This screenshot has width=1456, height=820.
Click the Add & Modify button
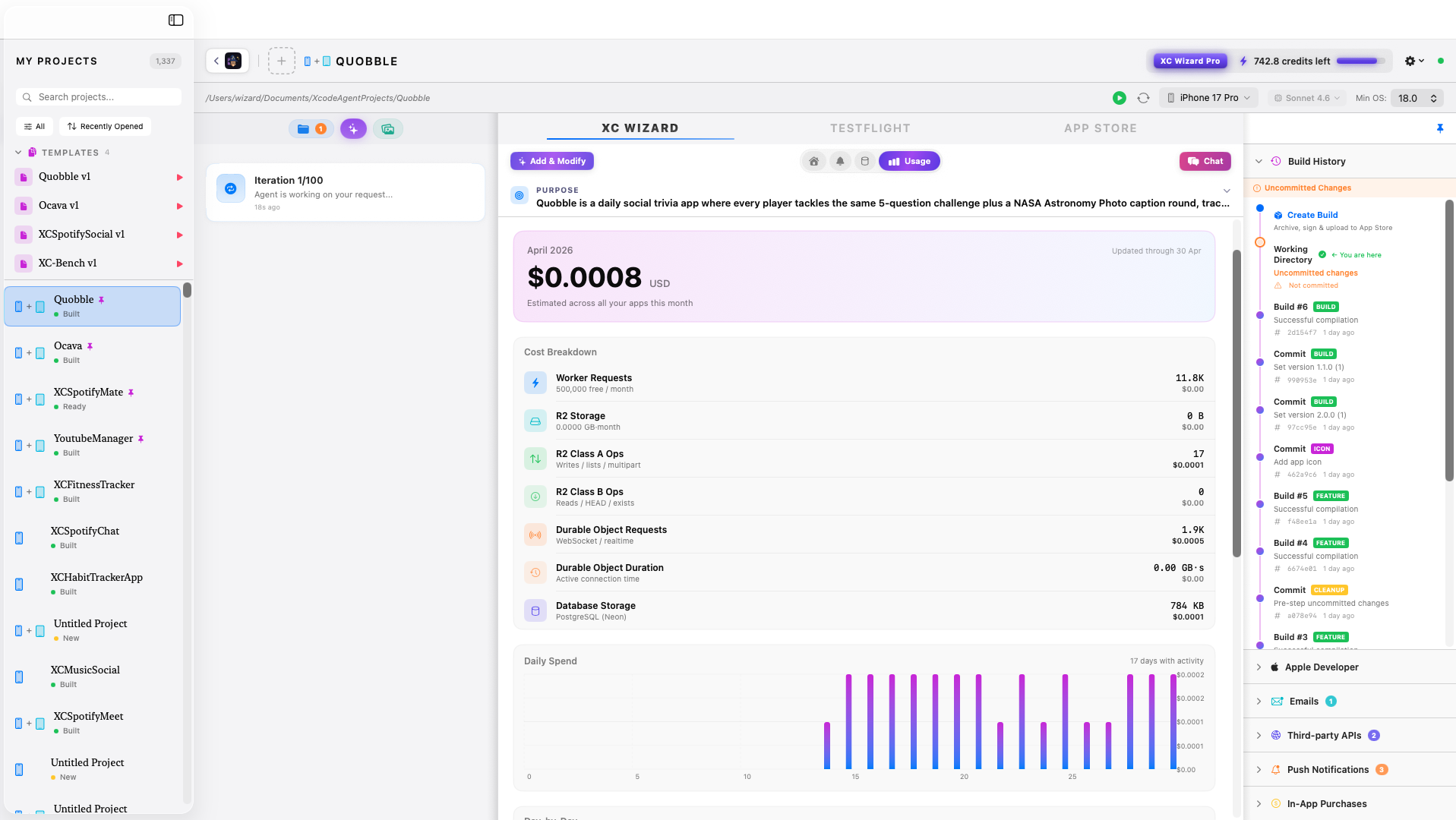coord(552,161)
